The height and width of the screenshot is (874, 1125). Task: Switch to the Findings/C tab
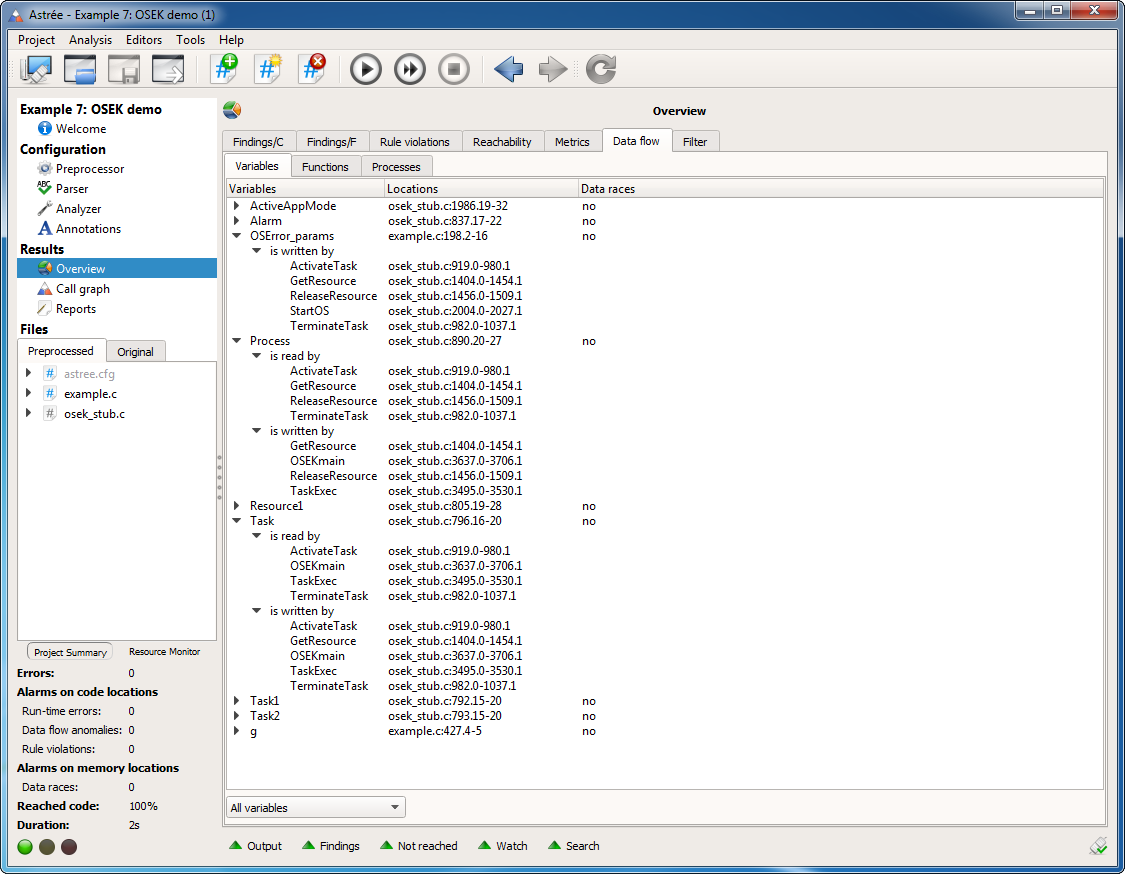[258, 142]
